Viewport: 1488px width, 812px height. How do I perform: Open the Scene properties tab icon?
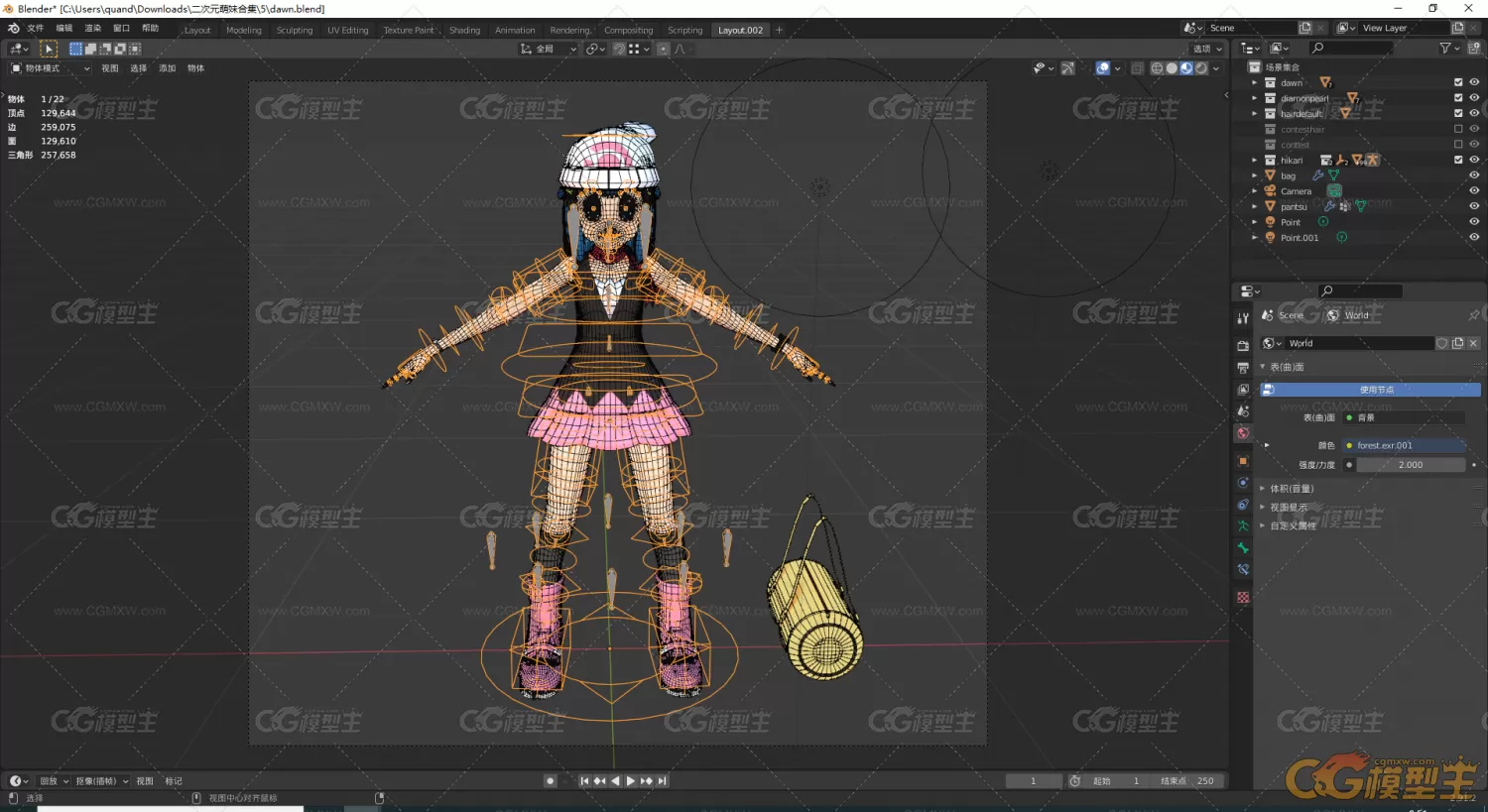[1243, 411]
